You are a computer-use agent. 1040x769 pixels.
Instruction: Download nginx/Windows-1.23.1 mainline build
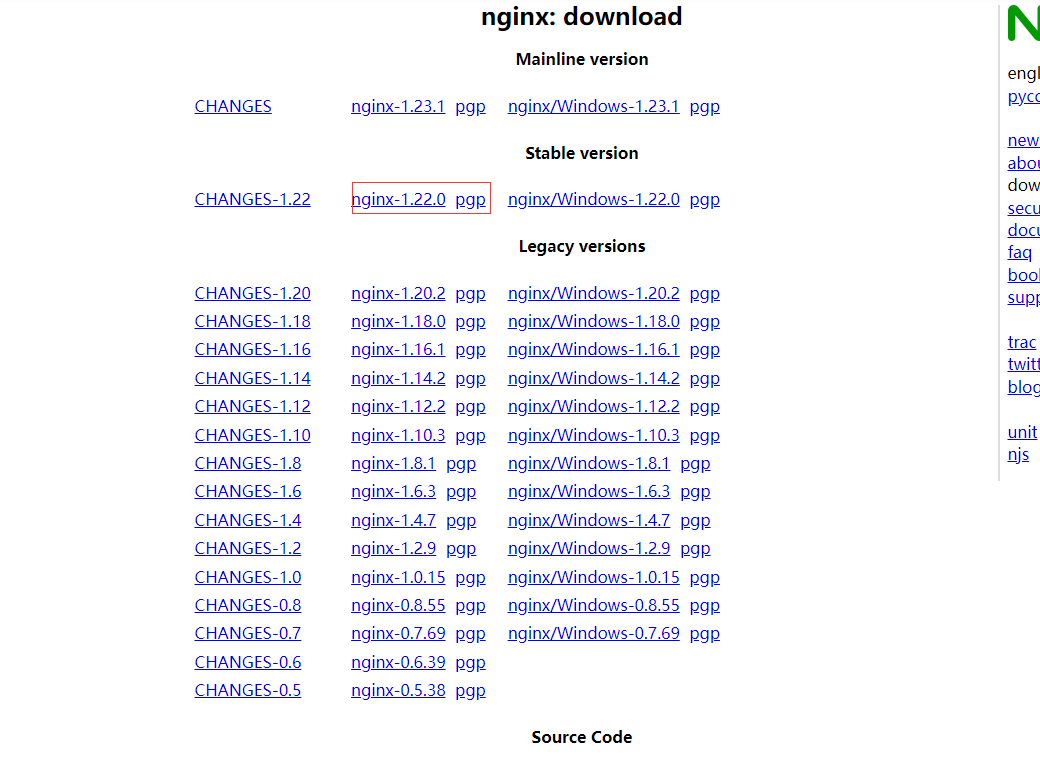593,107
